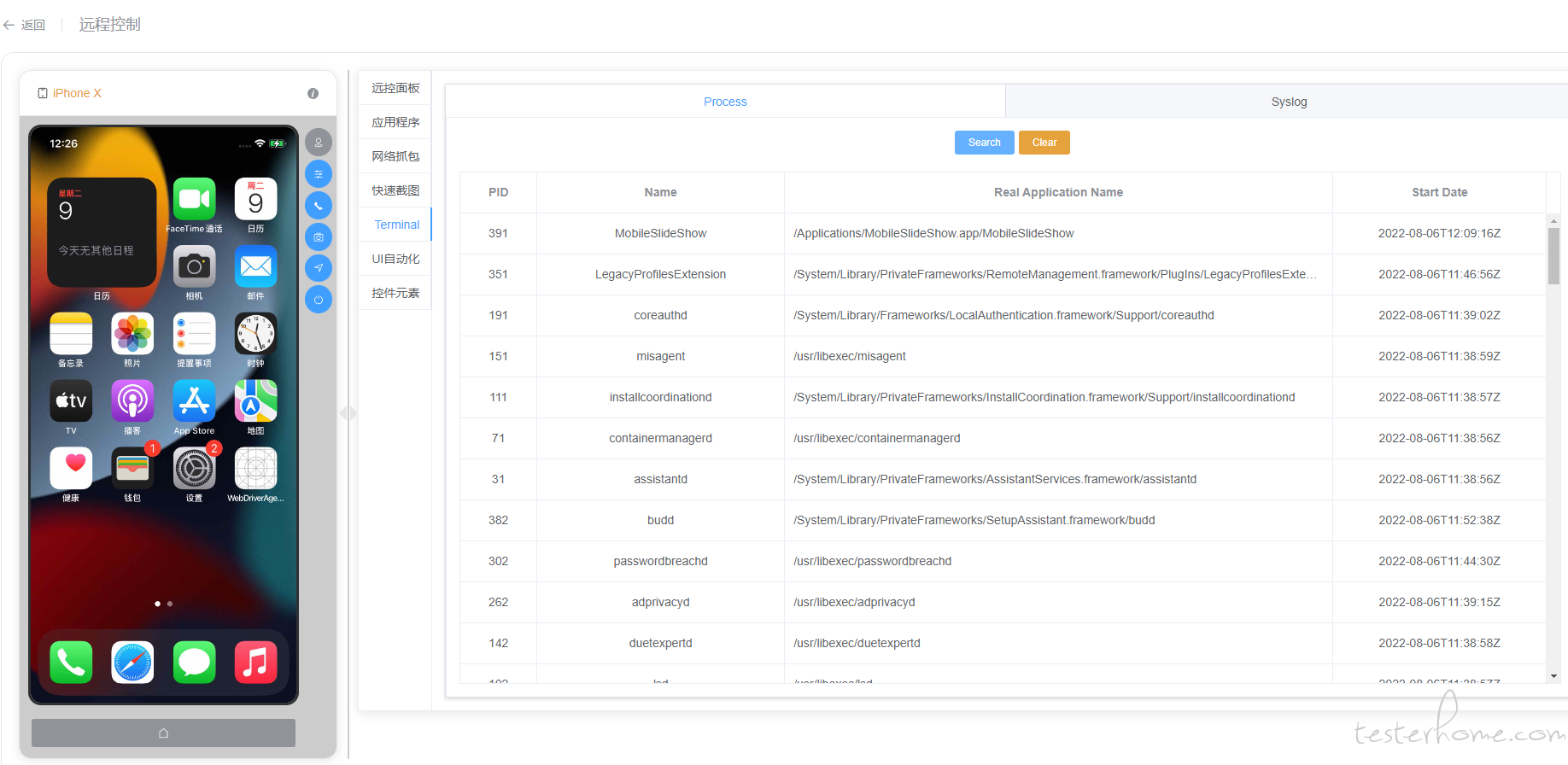Open the device info icon beside iPhone X

point(313,93)
